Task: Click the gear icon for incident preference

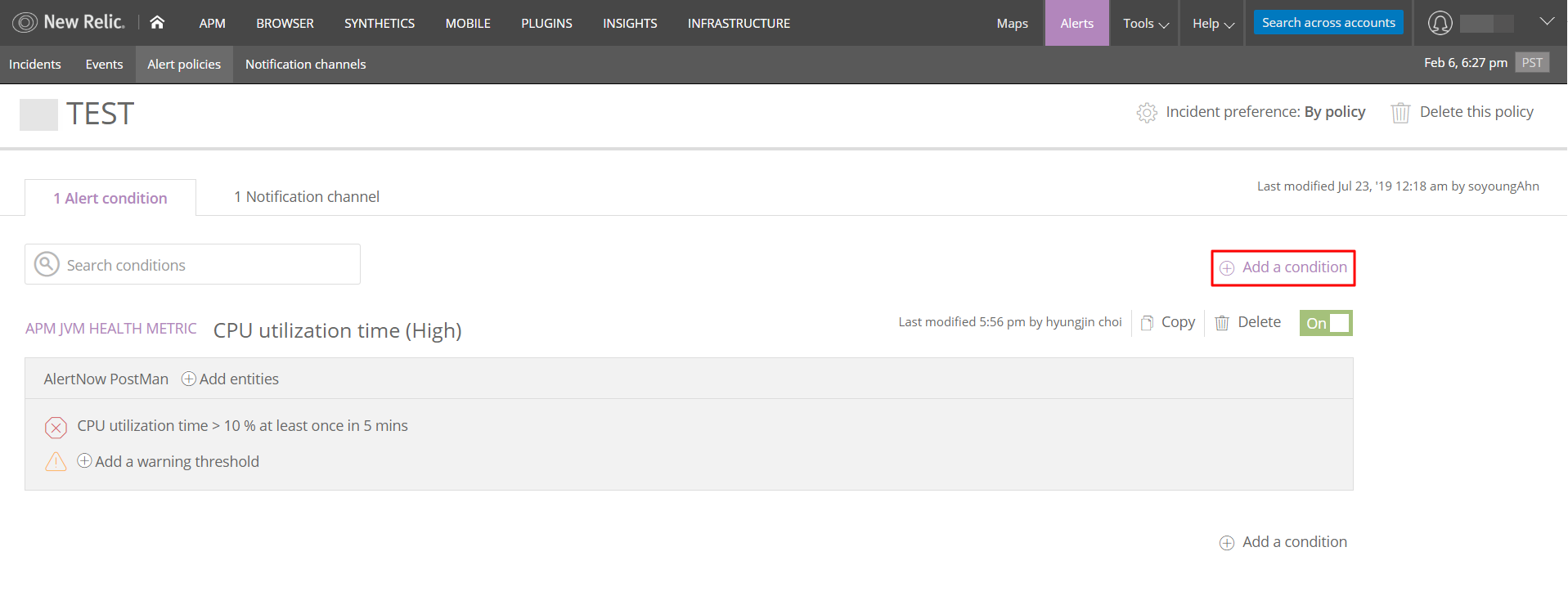Action: click(1147, 113)
